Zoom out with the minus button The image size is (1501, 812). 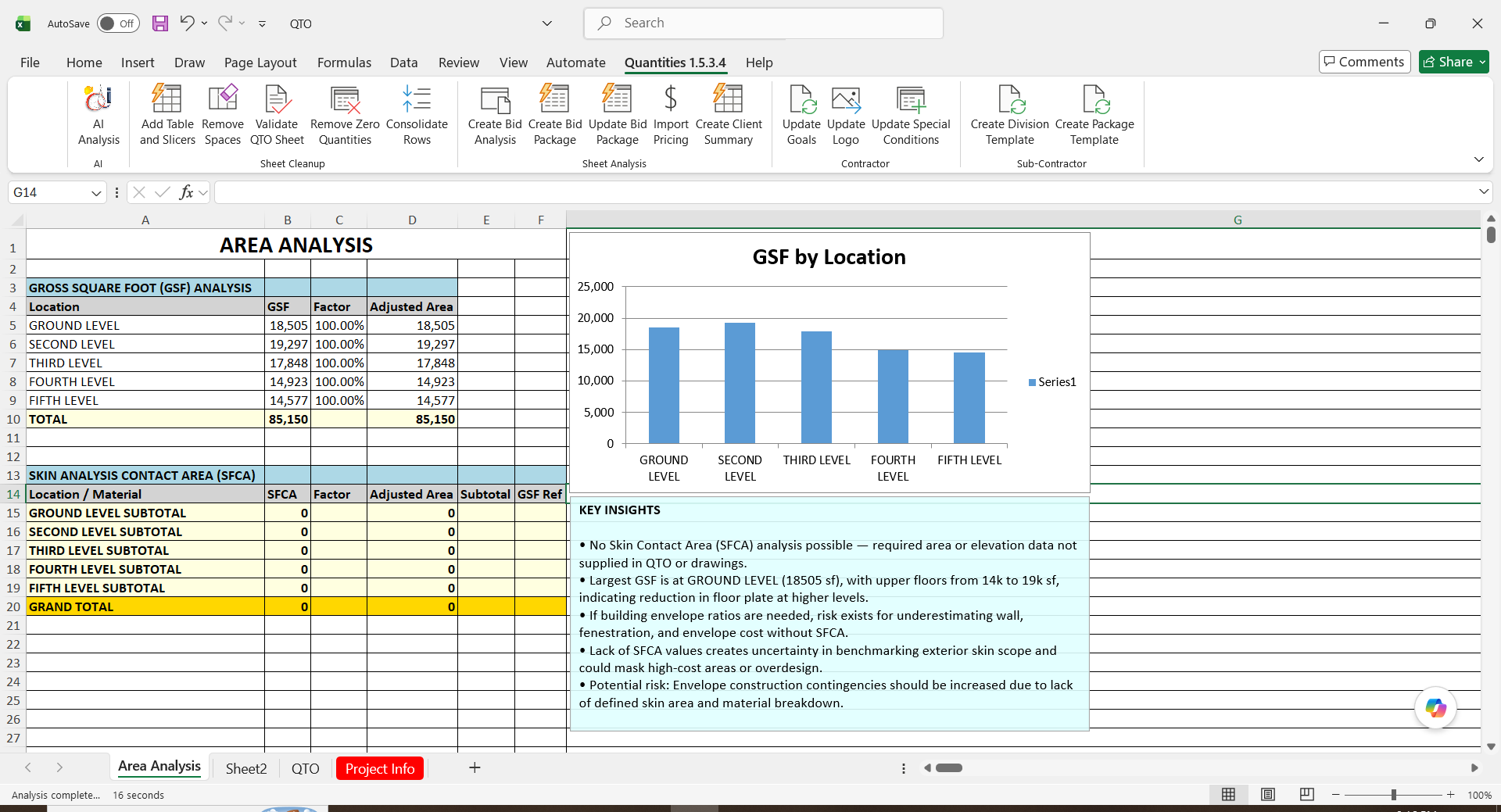click(1335, 795)
